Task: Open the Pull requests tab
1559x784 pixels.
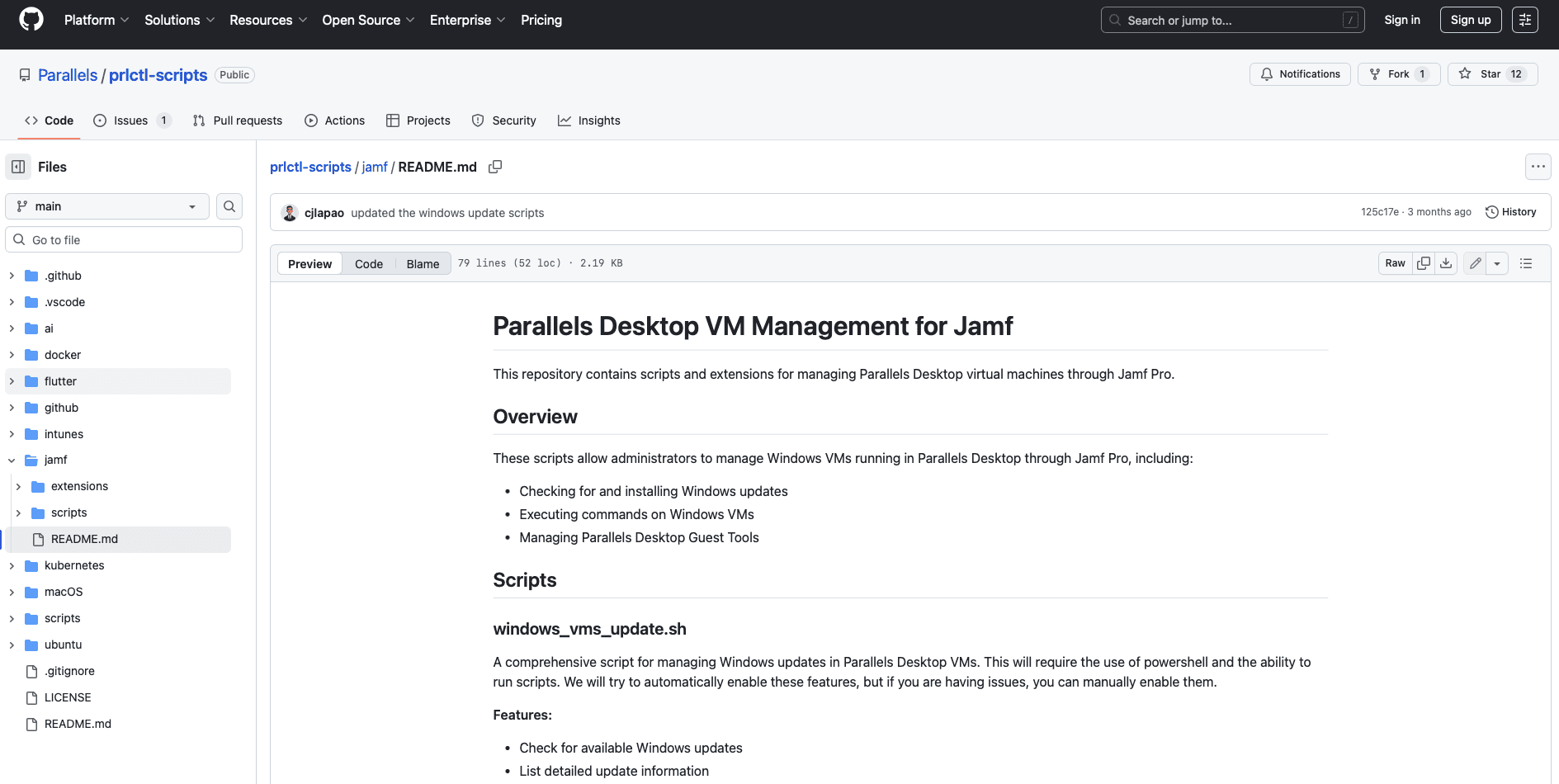Action: 237,120
